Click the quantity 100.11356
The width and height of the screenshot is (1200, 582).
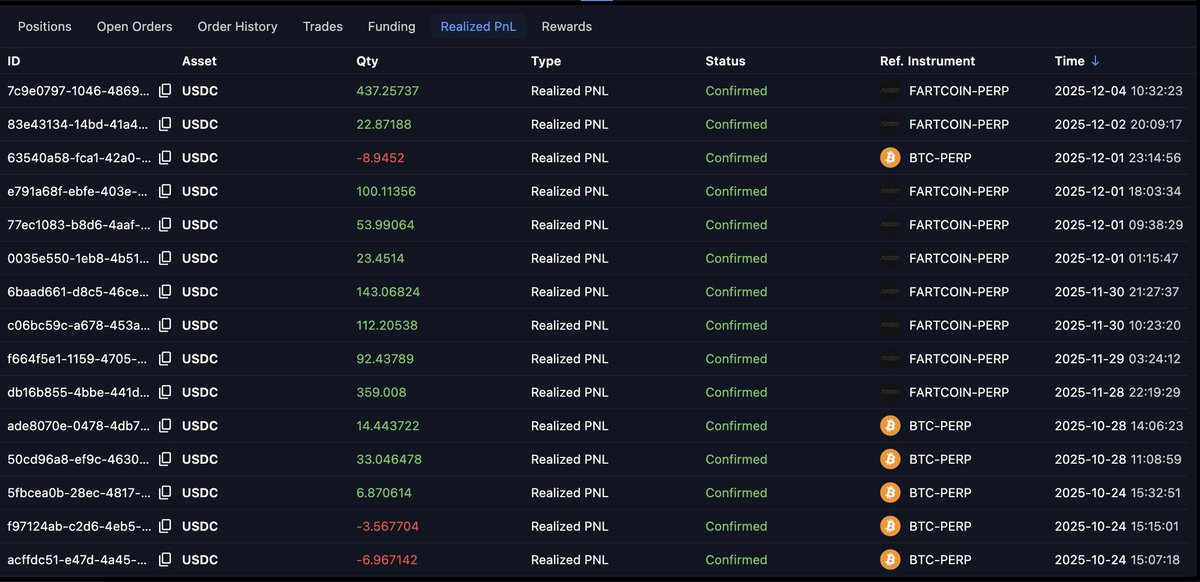[386, 192]
